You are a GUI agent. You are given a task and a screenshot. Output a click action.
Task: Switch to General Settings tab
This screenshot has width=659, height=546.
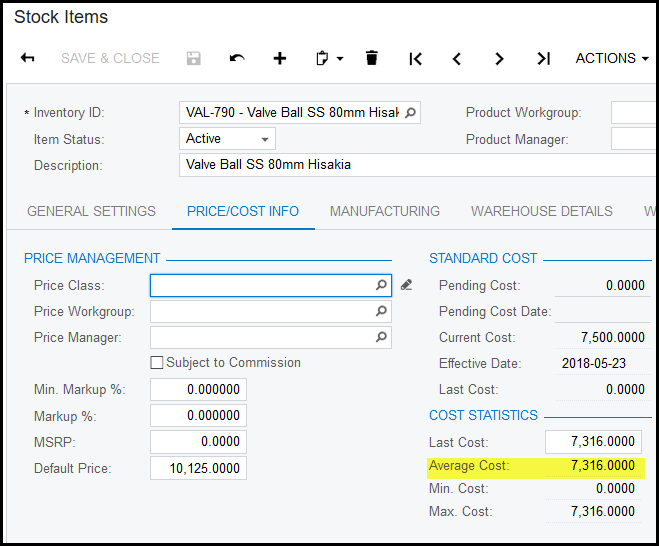91,211
